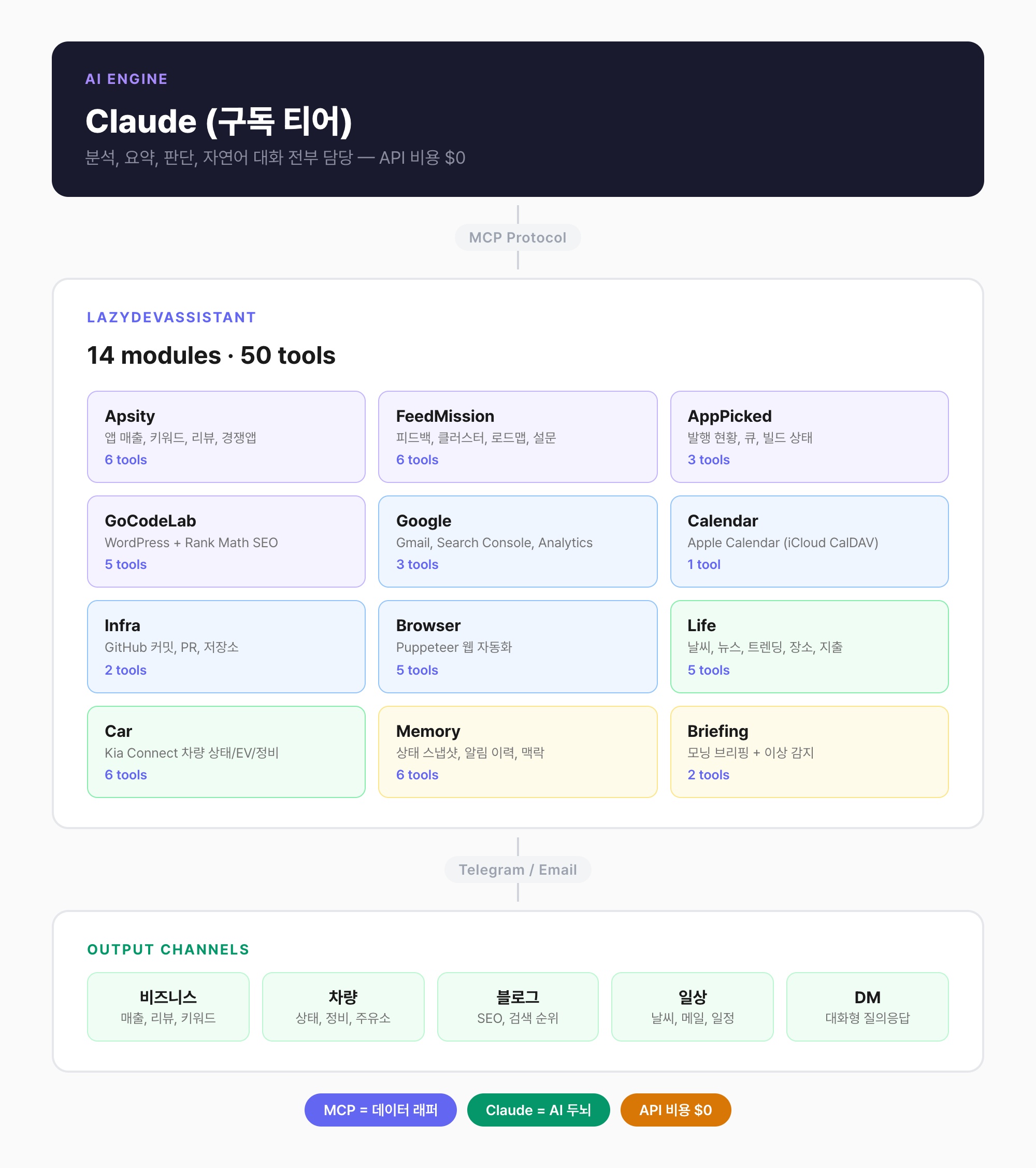Select the Calendar module card

point(809,542)
